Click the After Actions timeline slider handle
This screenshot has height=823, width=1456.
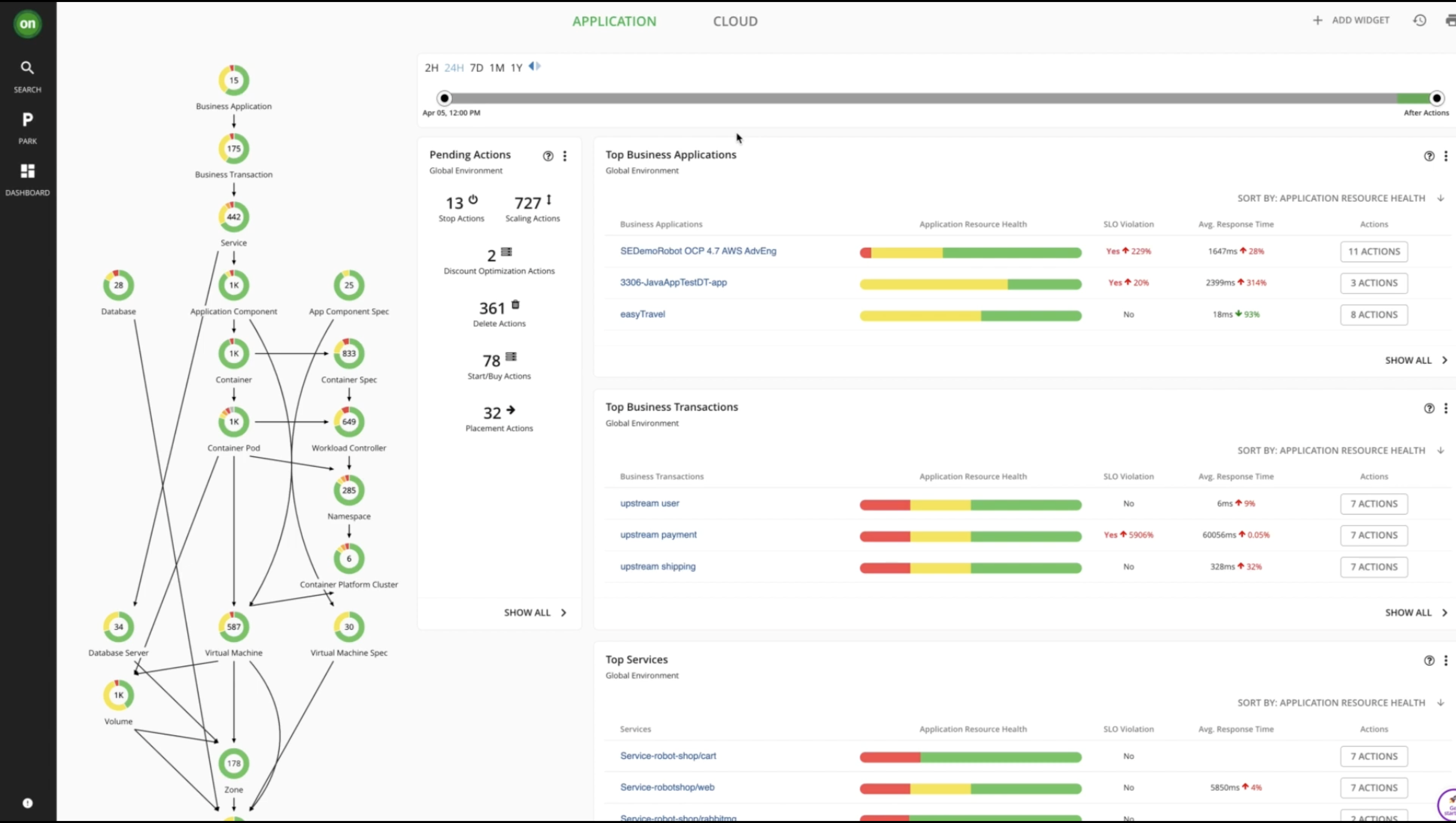(x=1436, y=99)
